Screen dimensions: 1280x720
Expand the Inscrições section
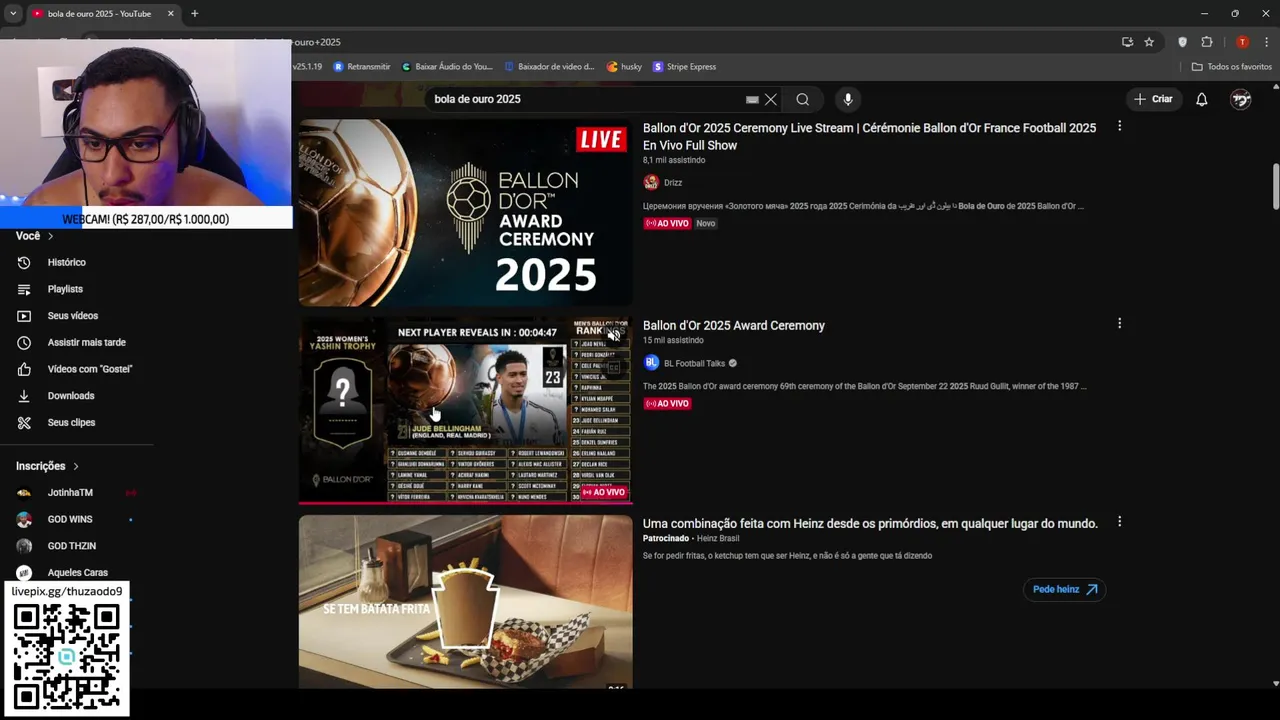tap(47, 466)
